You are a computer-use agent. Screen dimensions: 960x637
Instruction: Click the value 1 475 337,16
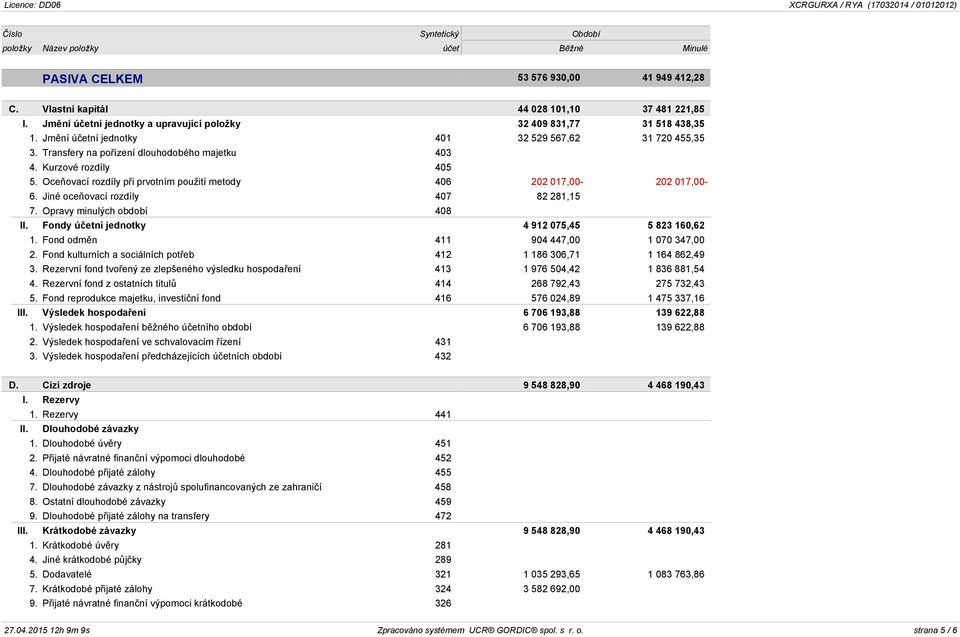click(676, 298)
